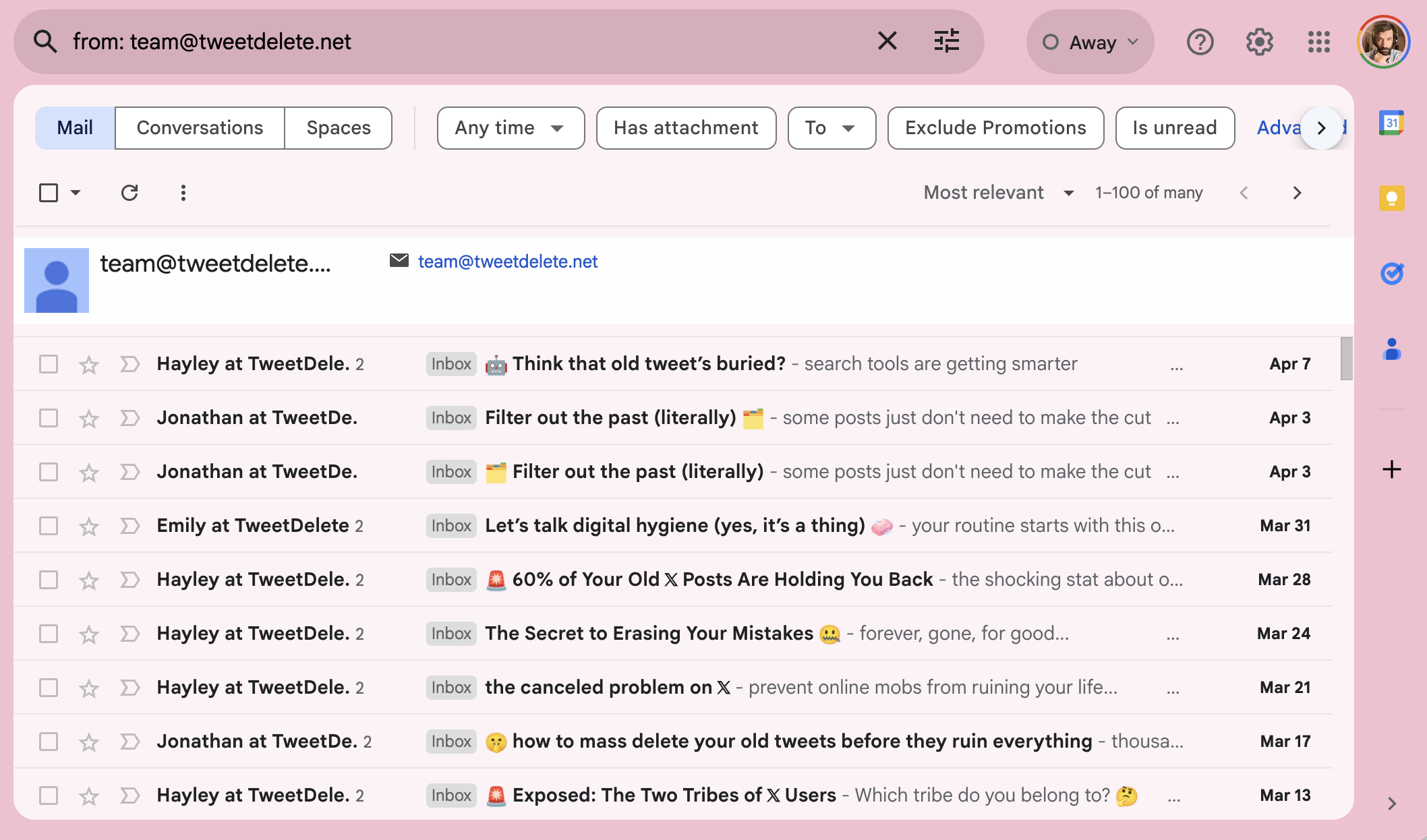Apply the Is unread filter
Image resolution: width=1427 pixels, height=840 pixels.
(1175, 127)
